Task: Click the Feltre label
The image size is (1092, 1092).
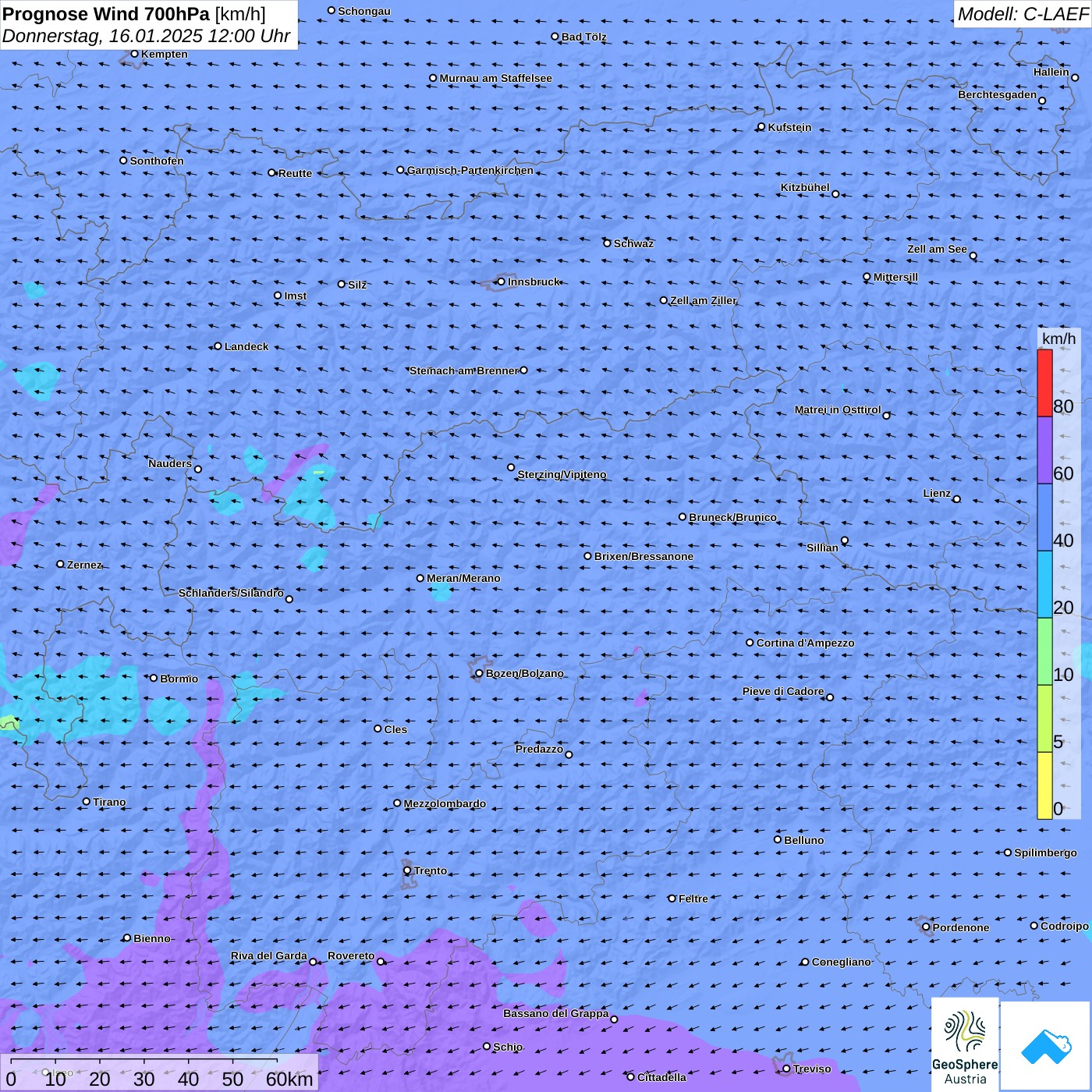Action: 693,899
